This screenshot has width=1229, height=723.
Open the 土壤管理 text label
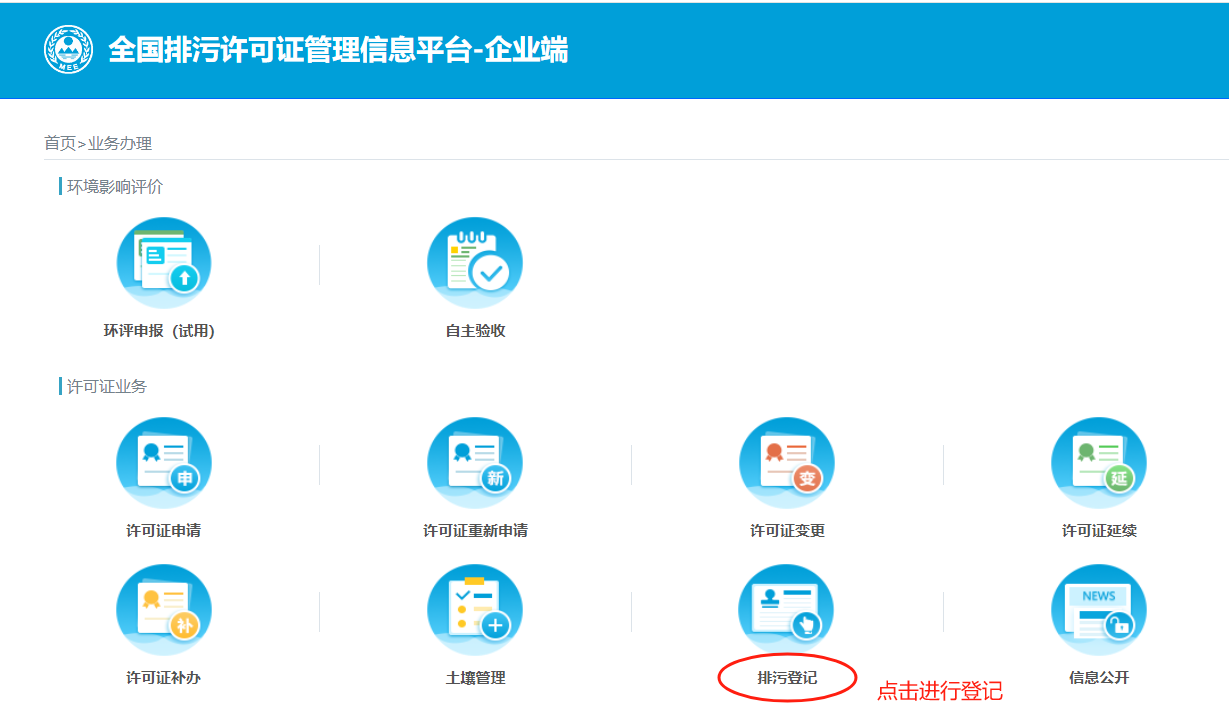point(475,678)
